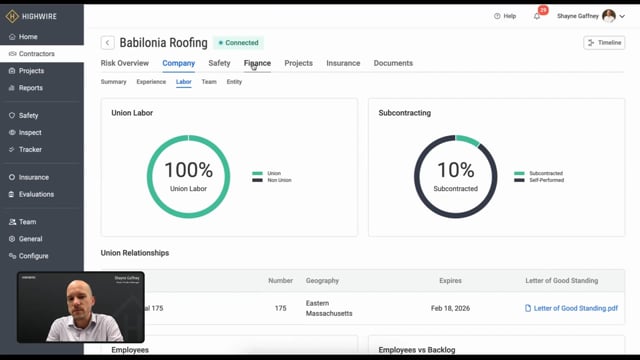Select the Team sub-tab

(209, 82)
